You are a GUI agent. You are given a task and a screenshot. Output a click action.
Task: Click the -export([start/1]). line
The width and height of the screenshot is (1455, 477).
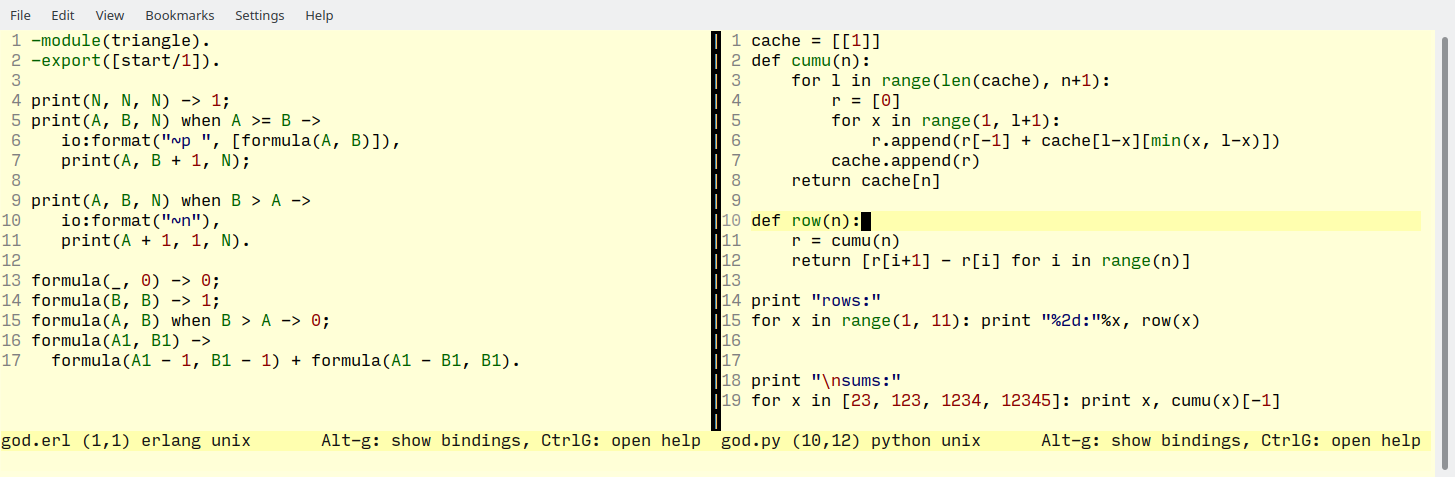coord(126,61)
